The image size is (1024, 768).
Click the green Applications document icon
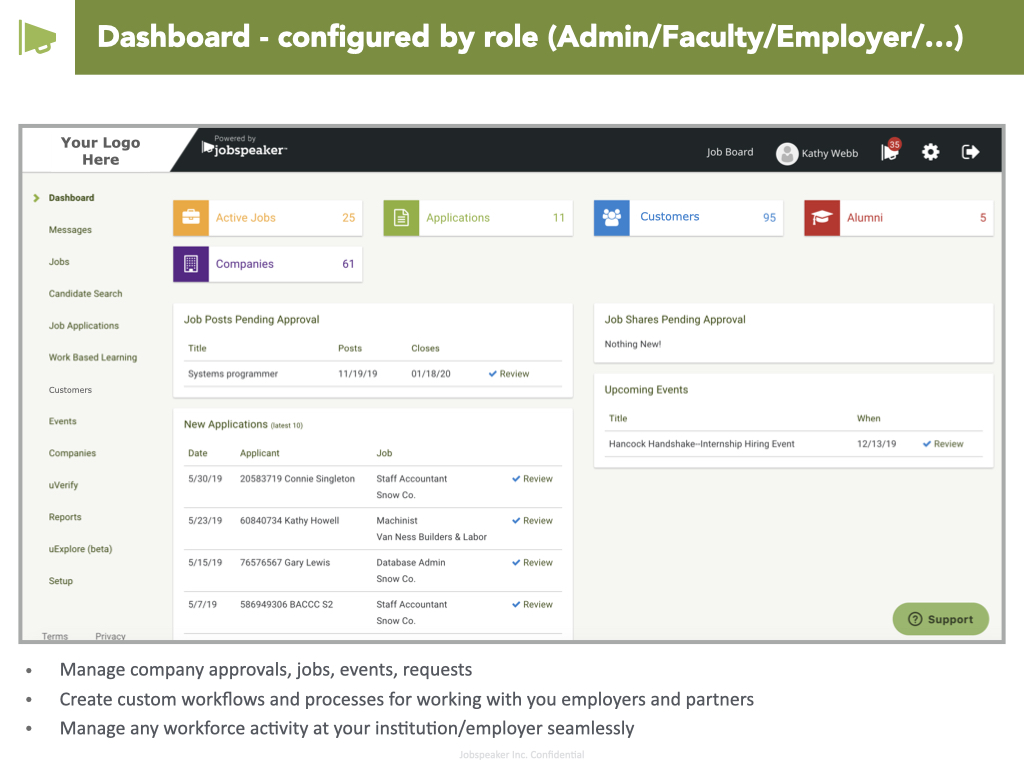(401, 218)
